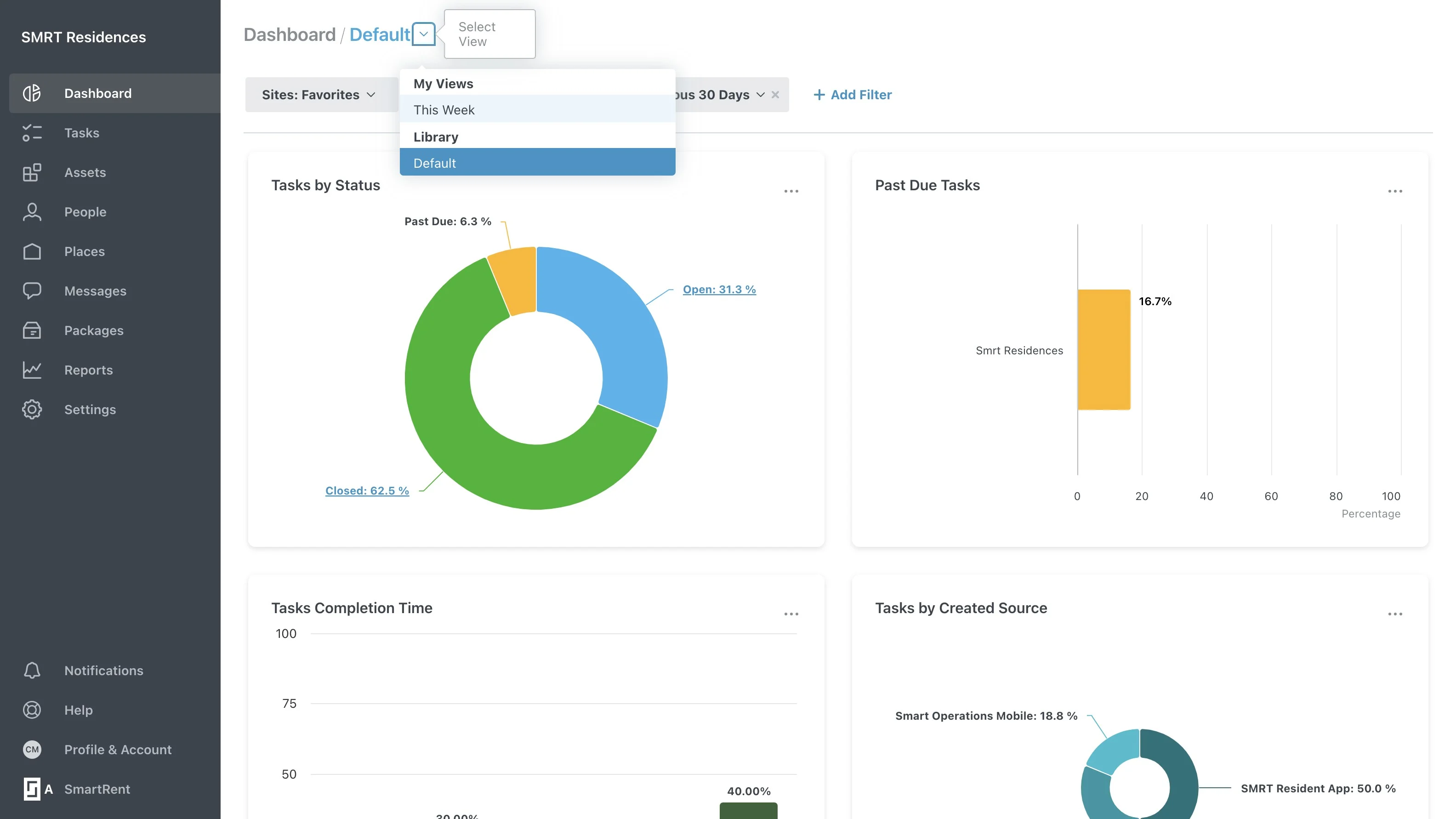Expand the Previous 30 Days date dropdown
The image size is (1456, 819).
(761, 94)
